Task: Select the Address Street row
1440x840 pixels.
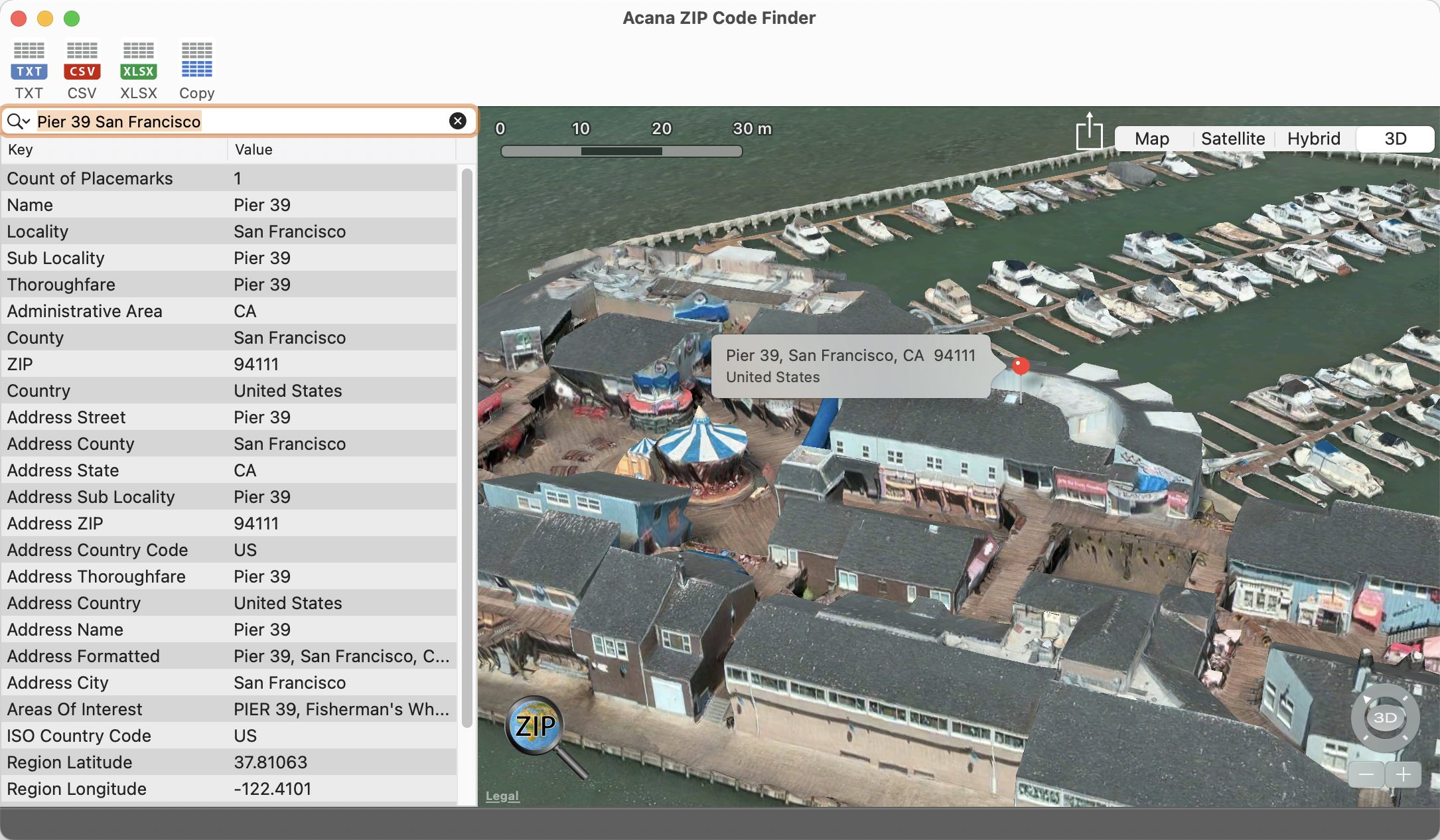Action: pyautogui.click(x=229, y=417)
